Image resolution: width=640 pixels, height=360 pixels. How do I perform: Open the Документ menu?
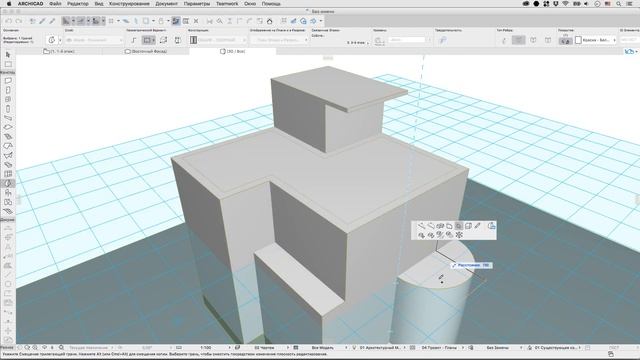pos(167,4)
